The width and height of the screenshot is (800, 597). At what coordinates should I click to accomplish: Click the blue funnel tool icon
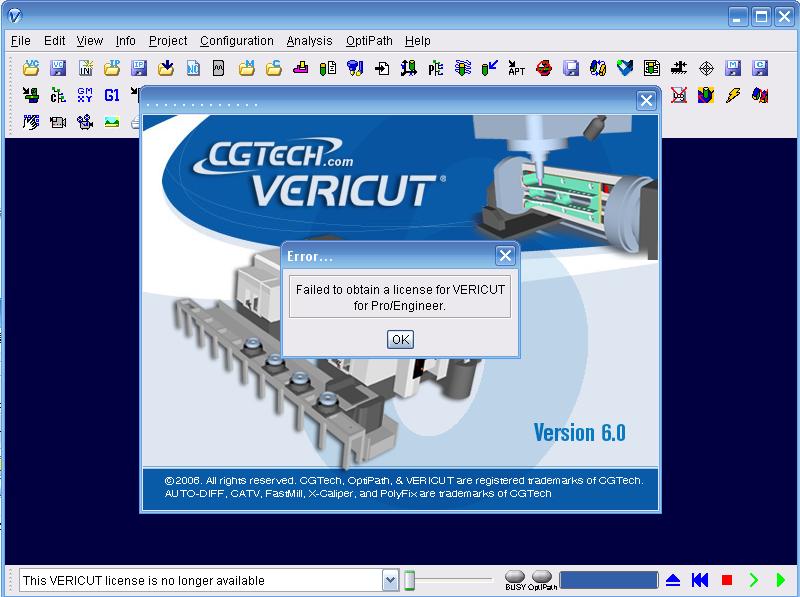click(355, 68)
